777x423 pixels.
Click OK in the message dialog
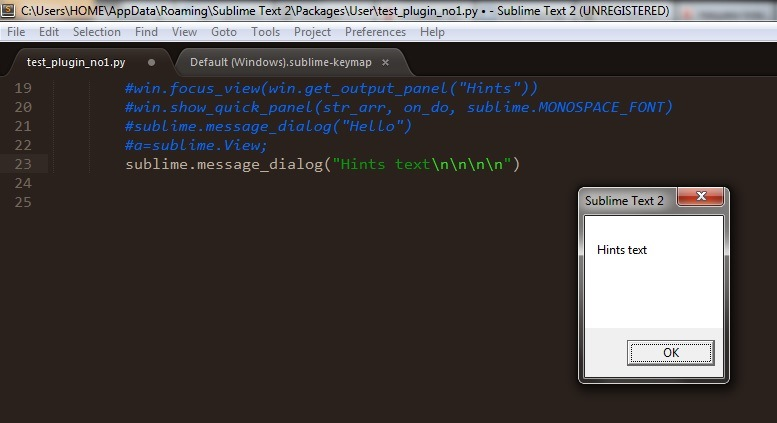tap(670, 353)
